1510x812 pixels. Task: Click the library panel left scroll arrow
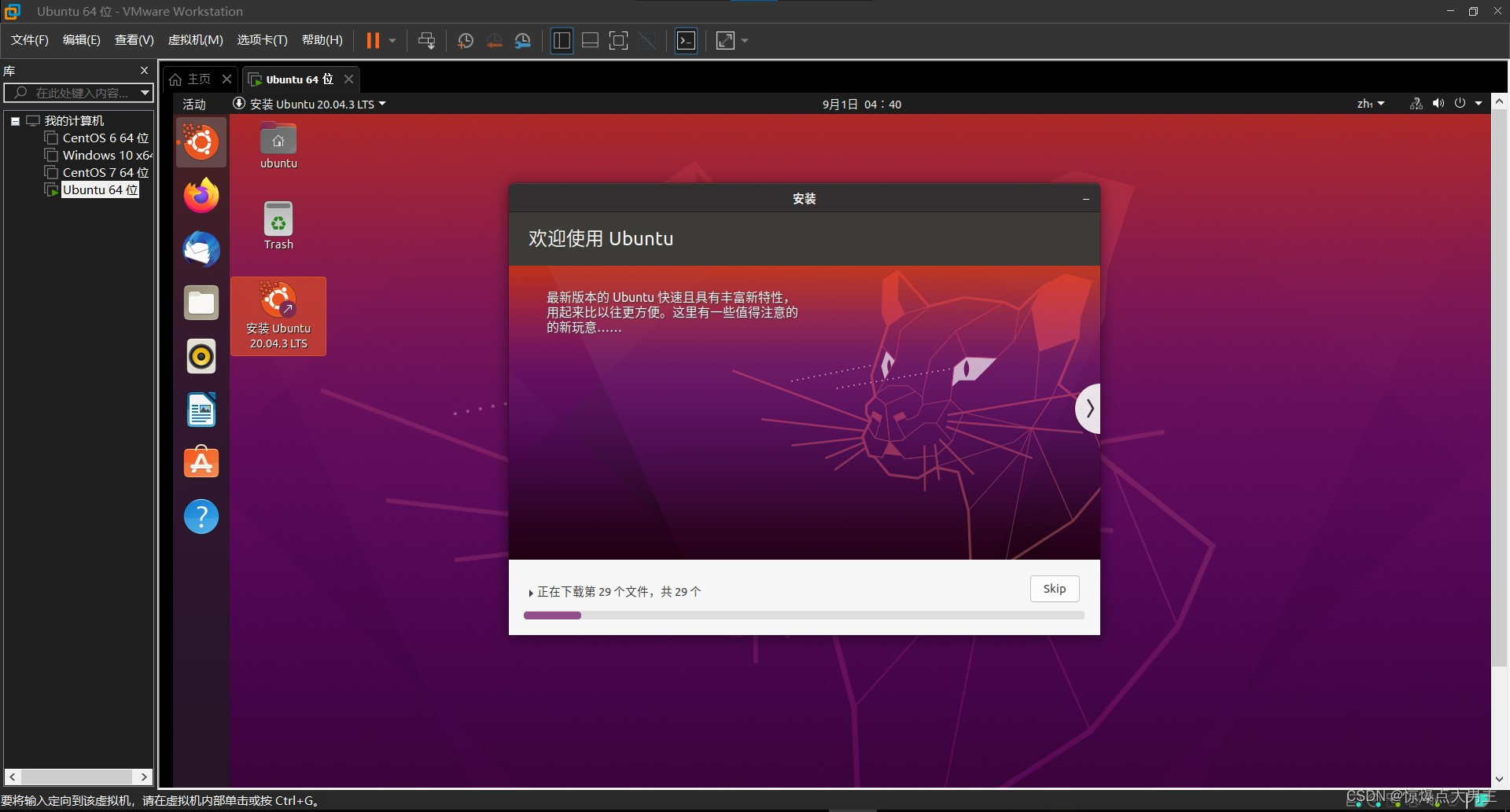tap(12, 777)
